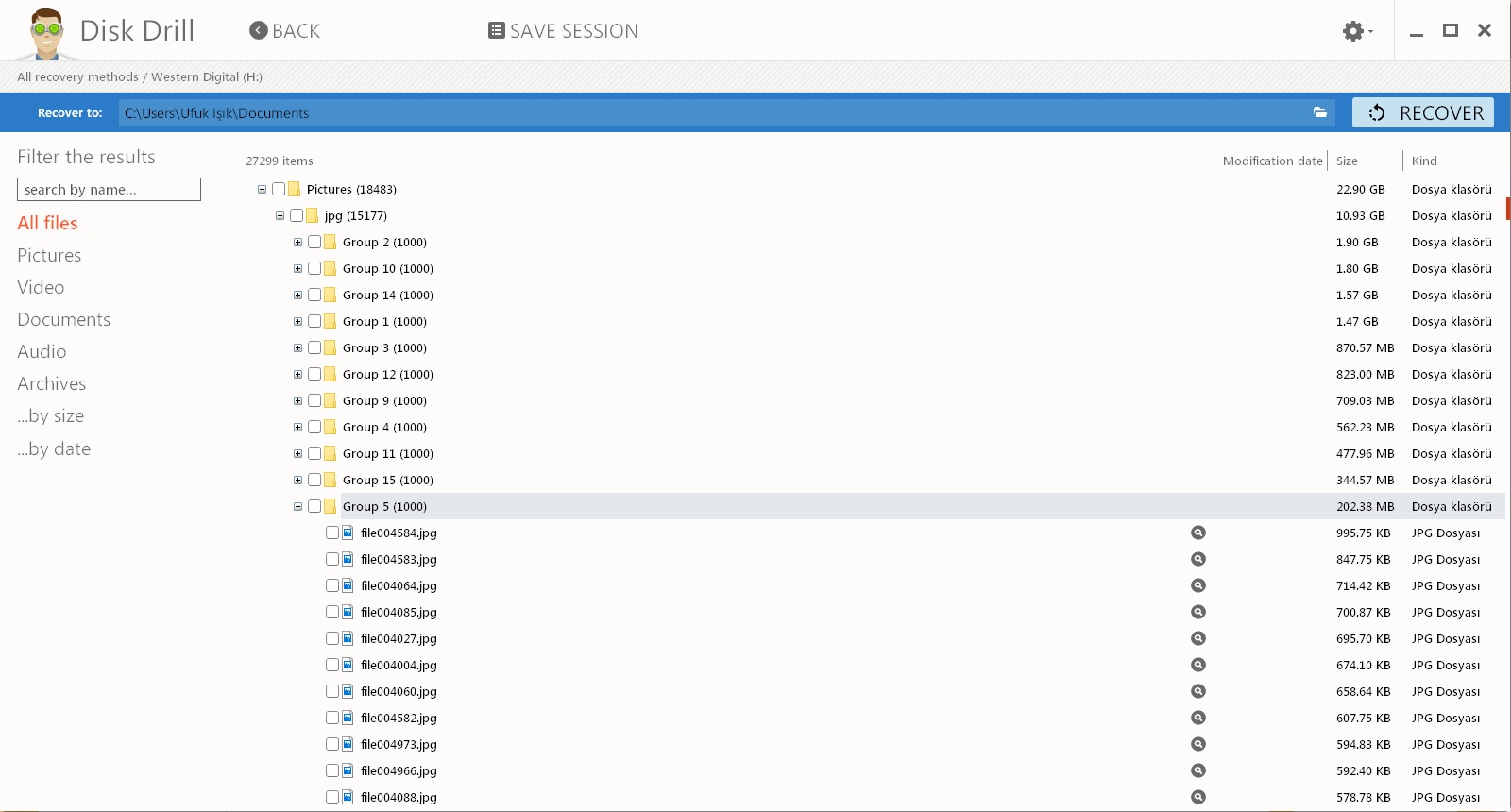Collapse the jpg (15177) tree node
Image resolution: width=1511 pixels, height=812 pixels.
280,215
